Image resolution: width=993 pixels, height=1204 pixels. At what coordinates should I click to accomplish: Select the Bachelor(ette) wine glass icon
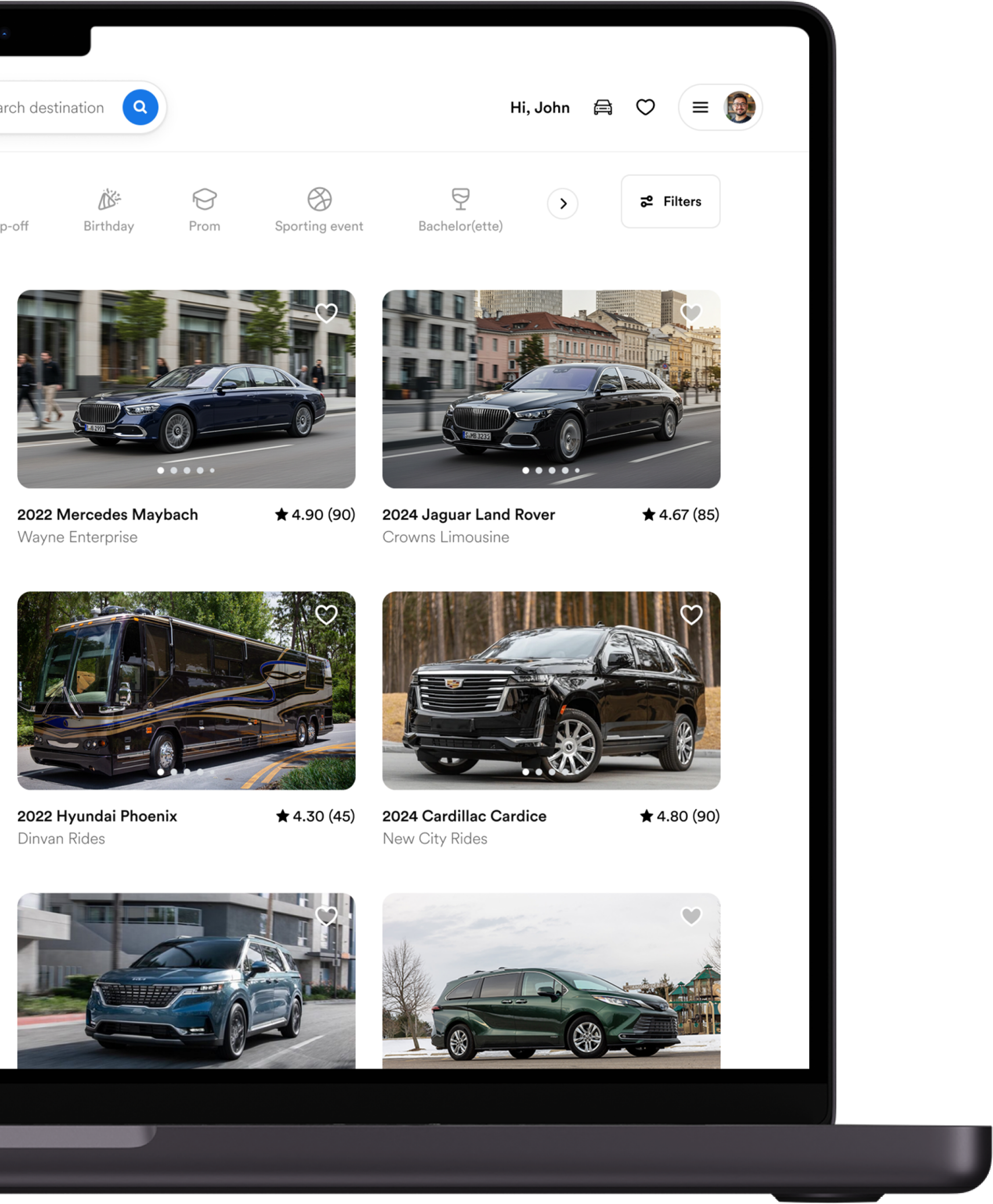461,199
